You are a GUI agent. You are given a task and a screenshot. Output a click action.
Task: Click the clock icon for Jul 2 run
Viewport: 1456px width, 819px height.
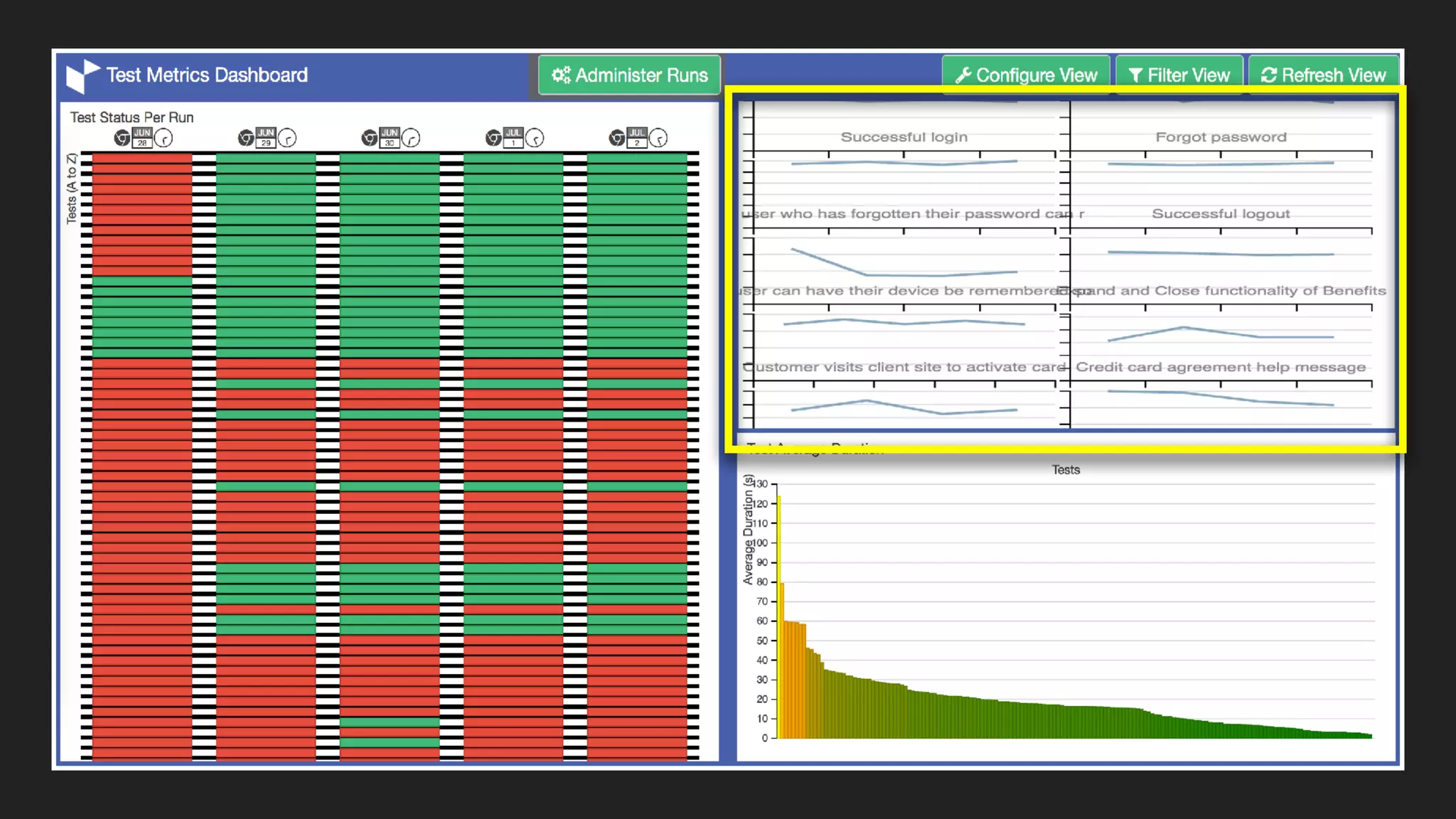658,138
